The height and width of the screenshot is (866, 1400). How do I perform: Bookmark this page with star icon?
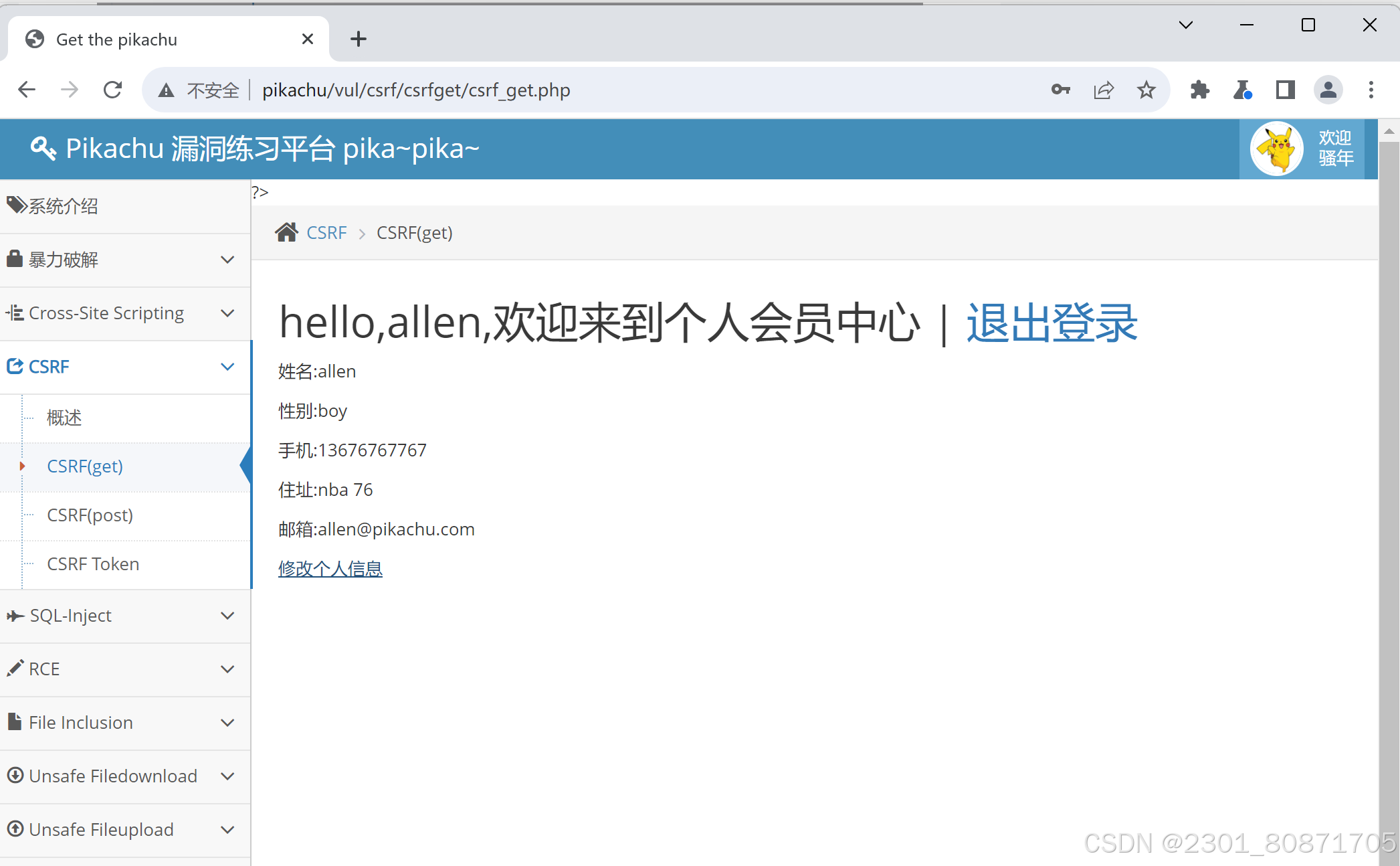coord(1146,90)
